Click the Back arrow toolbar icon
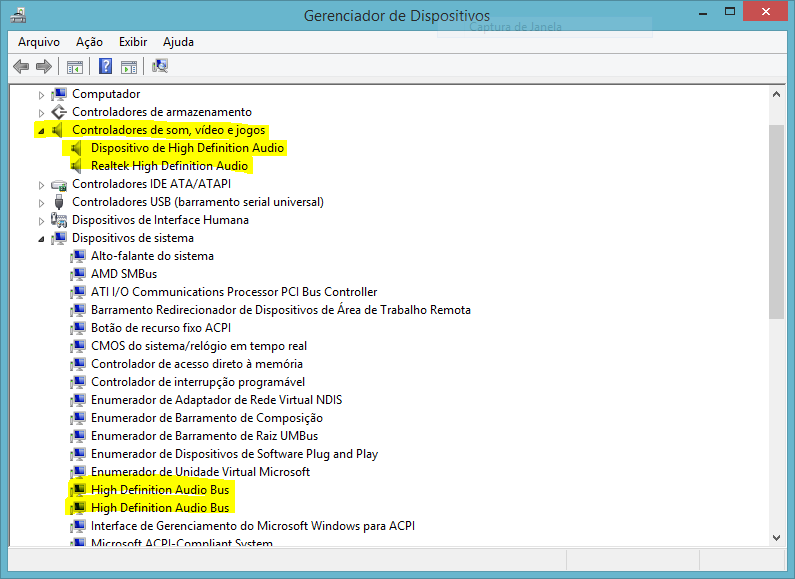795x579 pixels. point(21,66)
